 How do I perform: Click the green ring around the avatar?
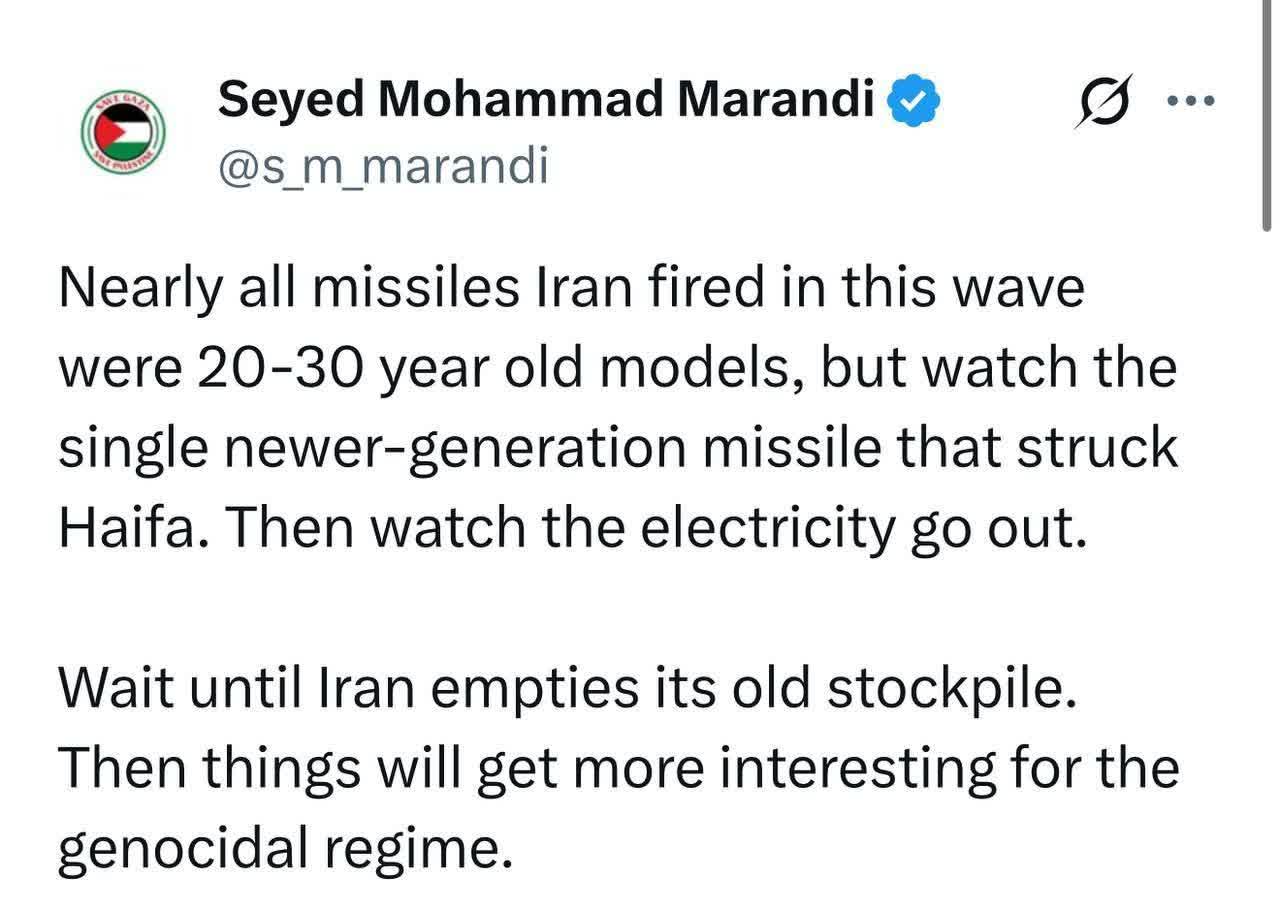124,94
